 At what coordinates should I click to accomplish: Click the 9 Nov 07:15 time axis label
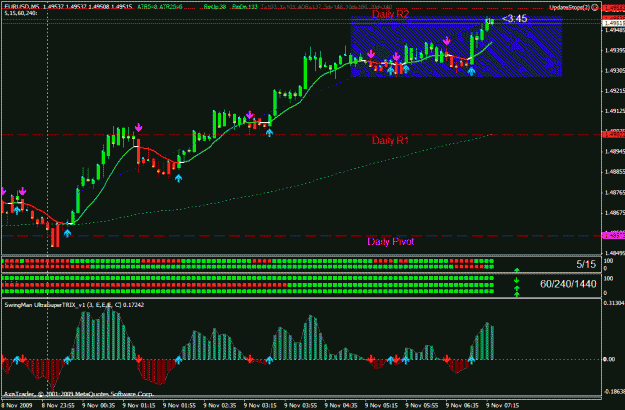pyautogui.click(x=503, y=405)
